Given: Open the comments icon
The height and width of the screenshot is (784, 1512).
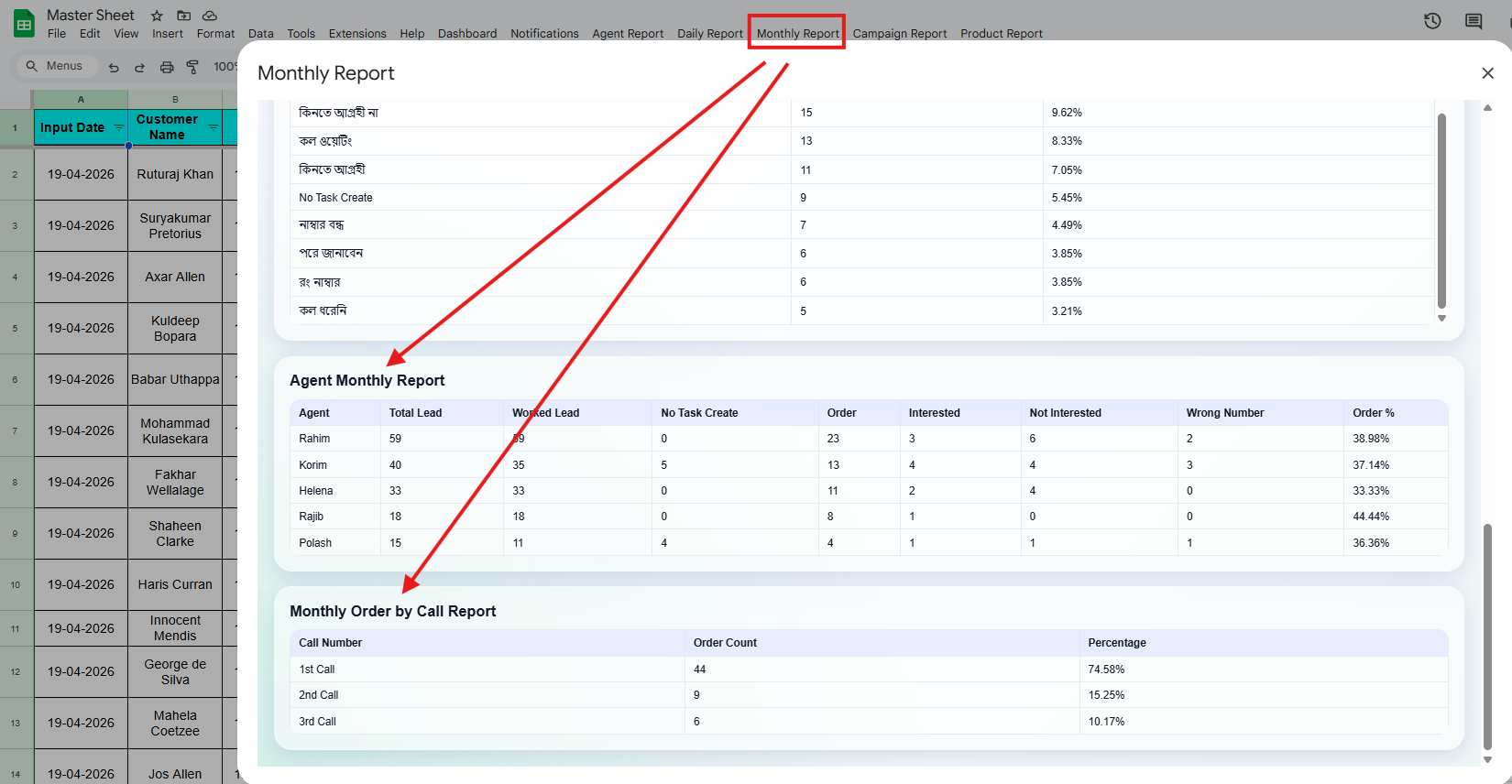Looking at the screenshot, I should (x=1474, y=21).
